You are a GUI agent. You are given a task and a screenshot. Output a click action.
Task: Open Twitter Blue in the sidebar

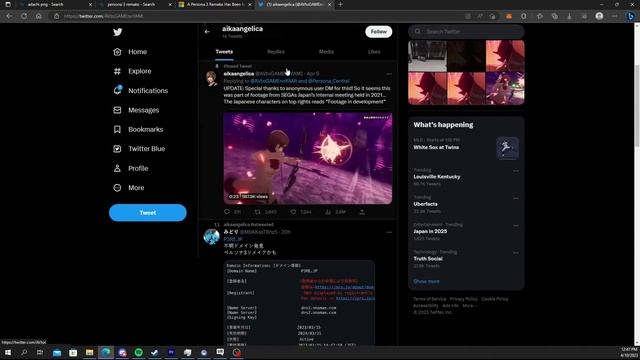tap(139, 149)
